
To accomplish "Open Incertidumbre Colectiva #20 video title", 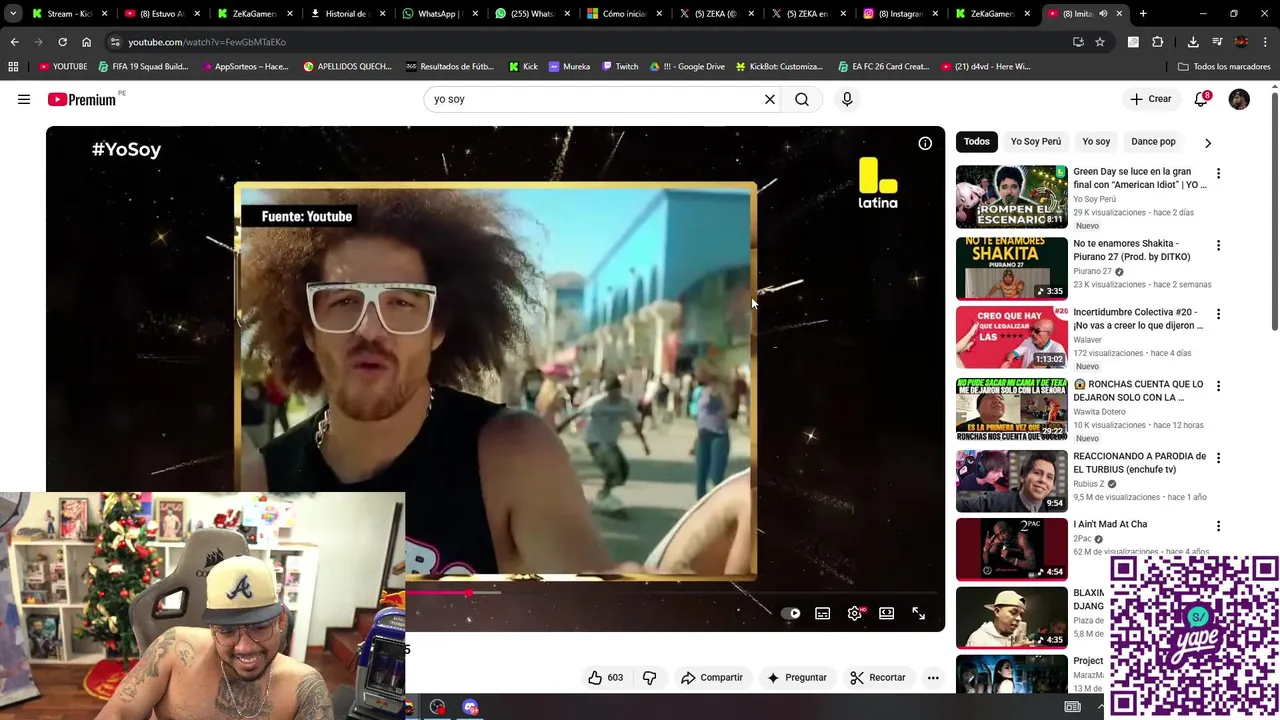I will click(1138, 319).
